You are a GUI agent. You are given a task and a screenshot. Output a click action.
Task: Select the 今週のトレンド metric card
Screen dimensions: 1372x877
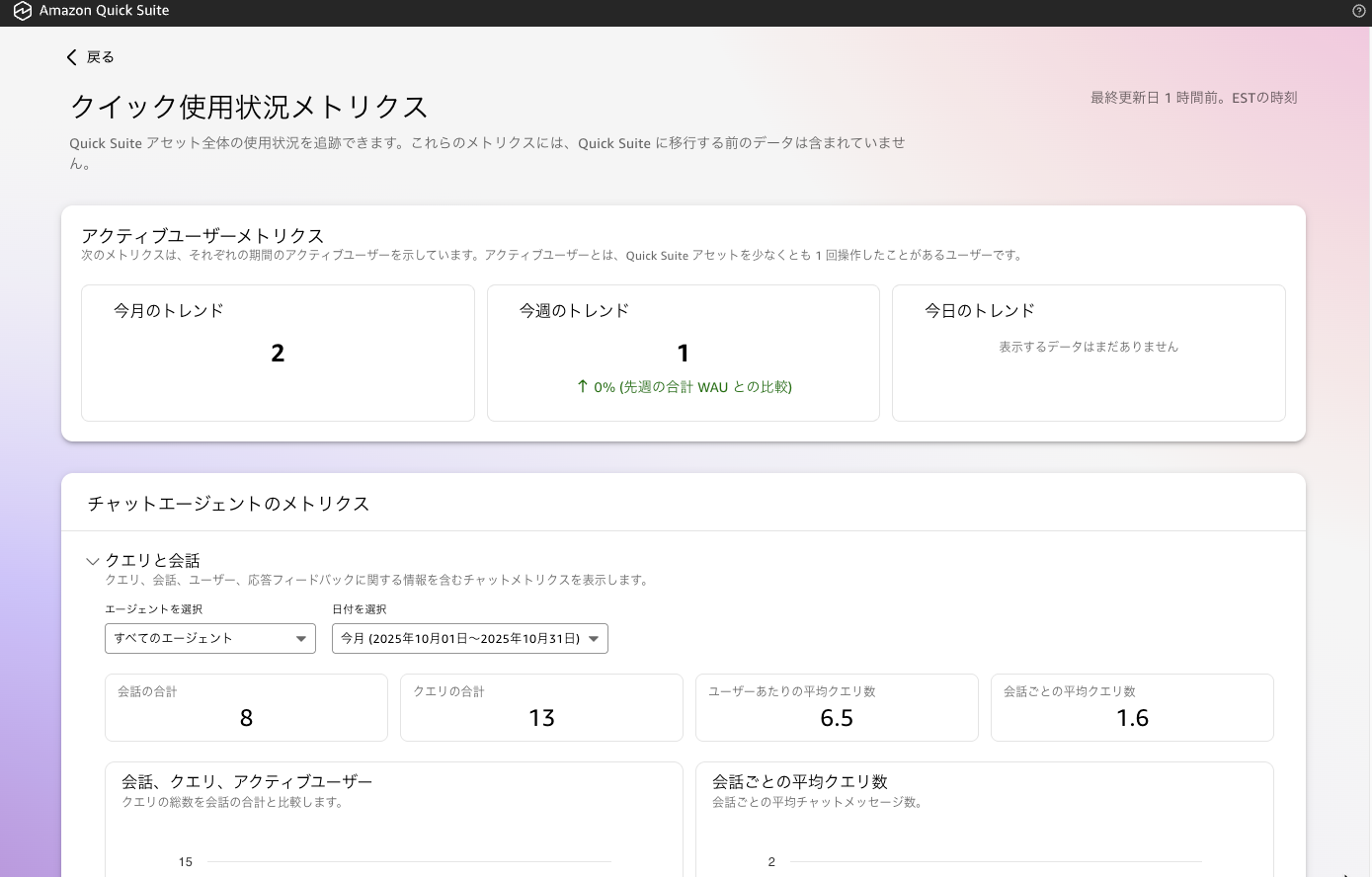(x=683, y=353)
